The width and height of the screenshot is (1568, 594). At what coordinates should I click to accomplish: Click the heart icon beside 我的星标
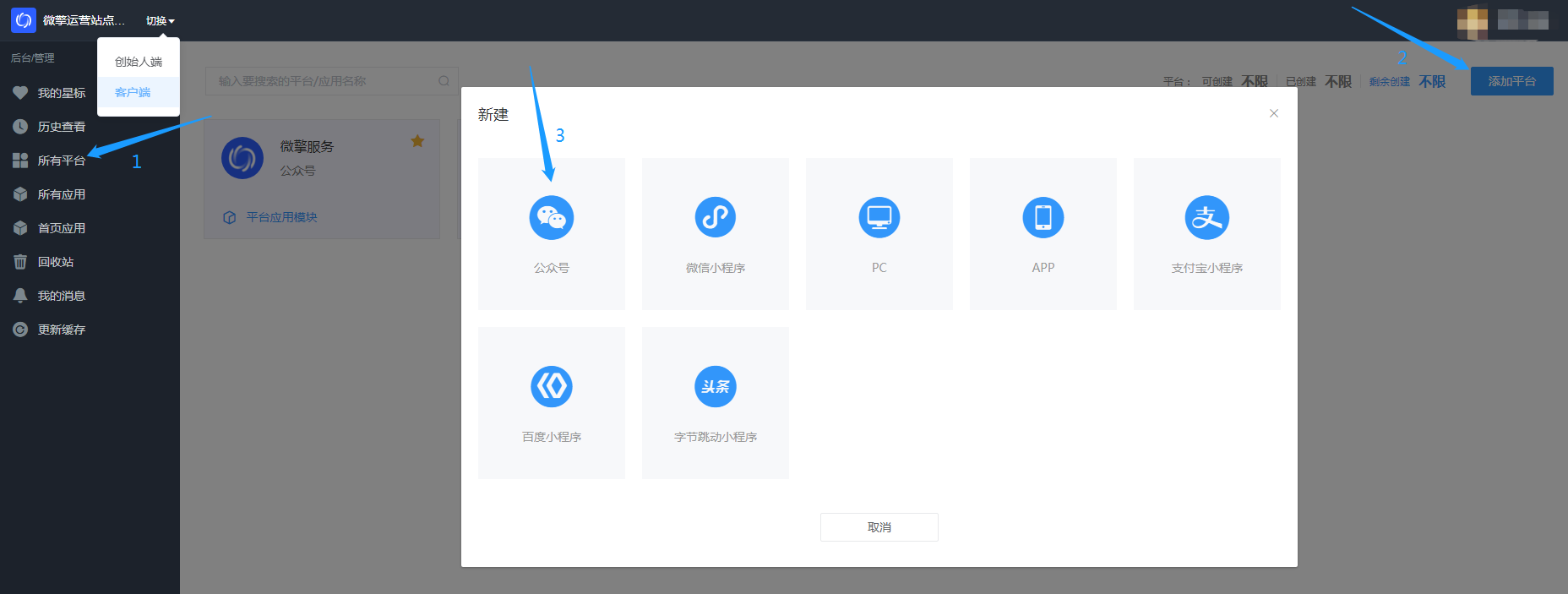coord(20,93)
